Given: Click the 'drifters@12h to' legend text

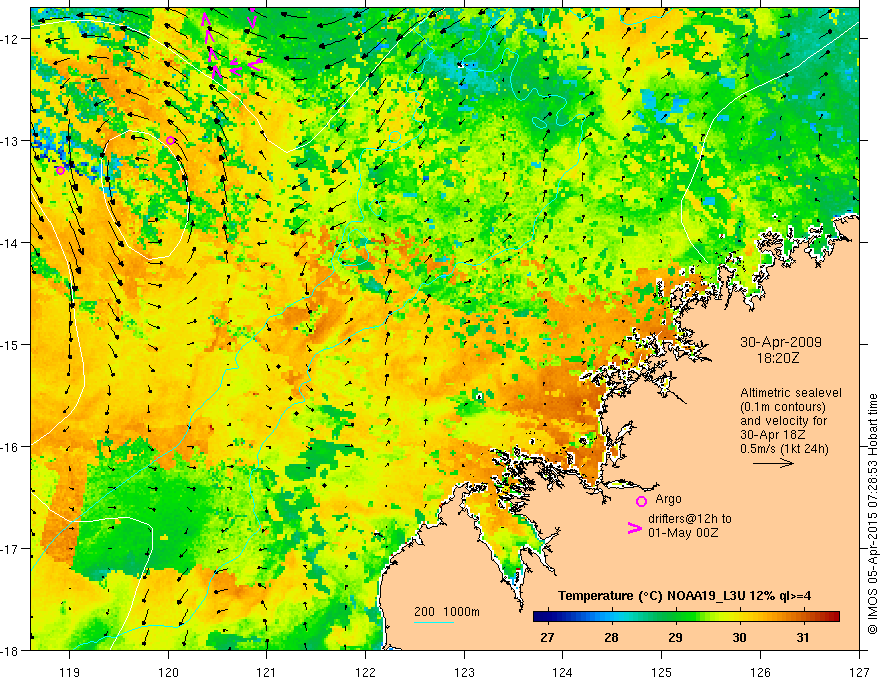Looking at the screenshot, I should (x=690, y=518).
